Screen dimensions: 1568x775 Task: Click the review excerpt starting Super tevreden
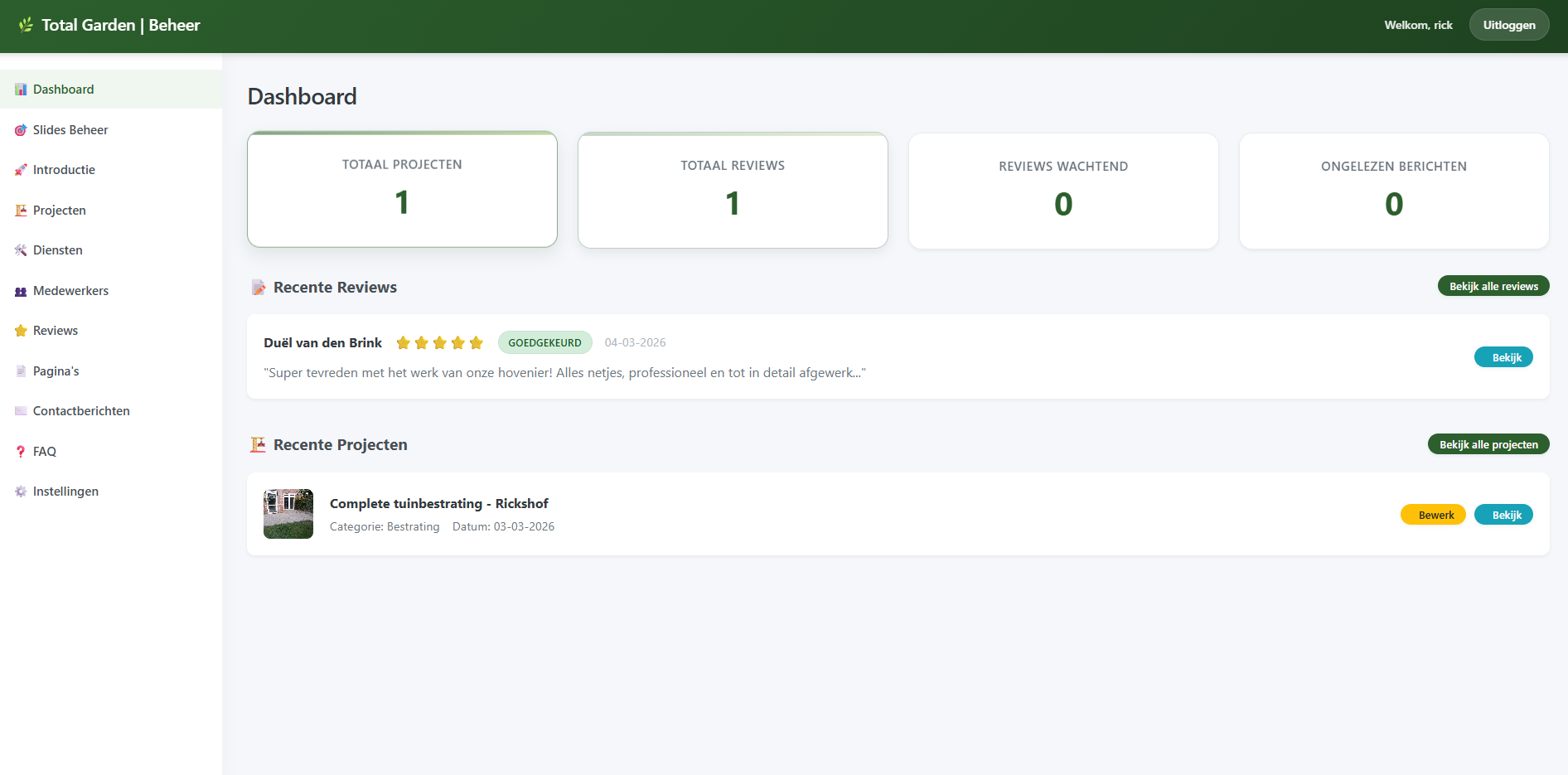click(x=564, y=373)
